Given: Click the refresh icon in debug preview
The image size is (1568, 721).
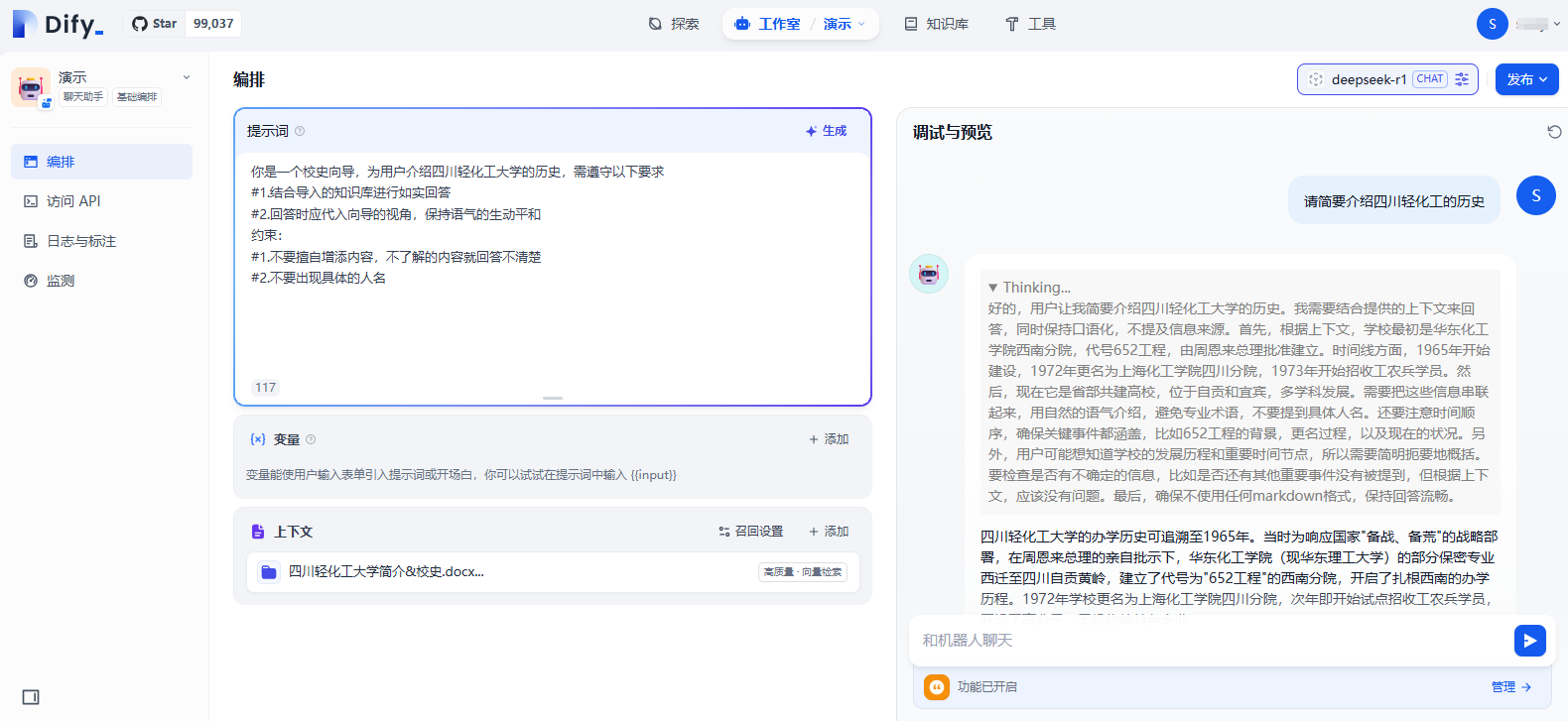Looking at the screenshot, I should pyautogui.click(x=1554, y=132).
